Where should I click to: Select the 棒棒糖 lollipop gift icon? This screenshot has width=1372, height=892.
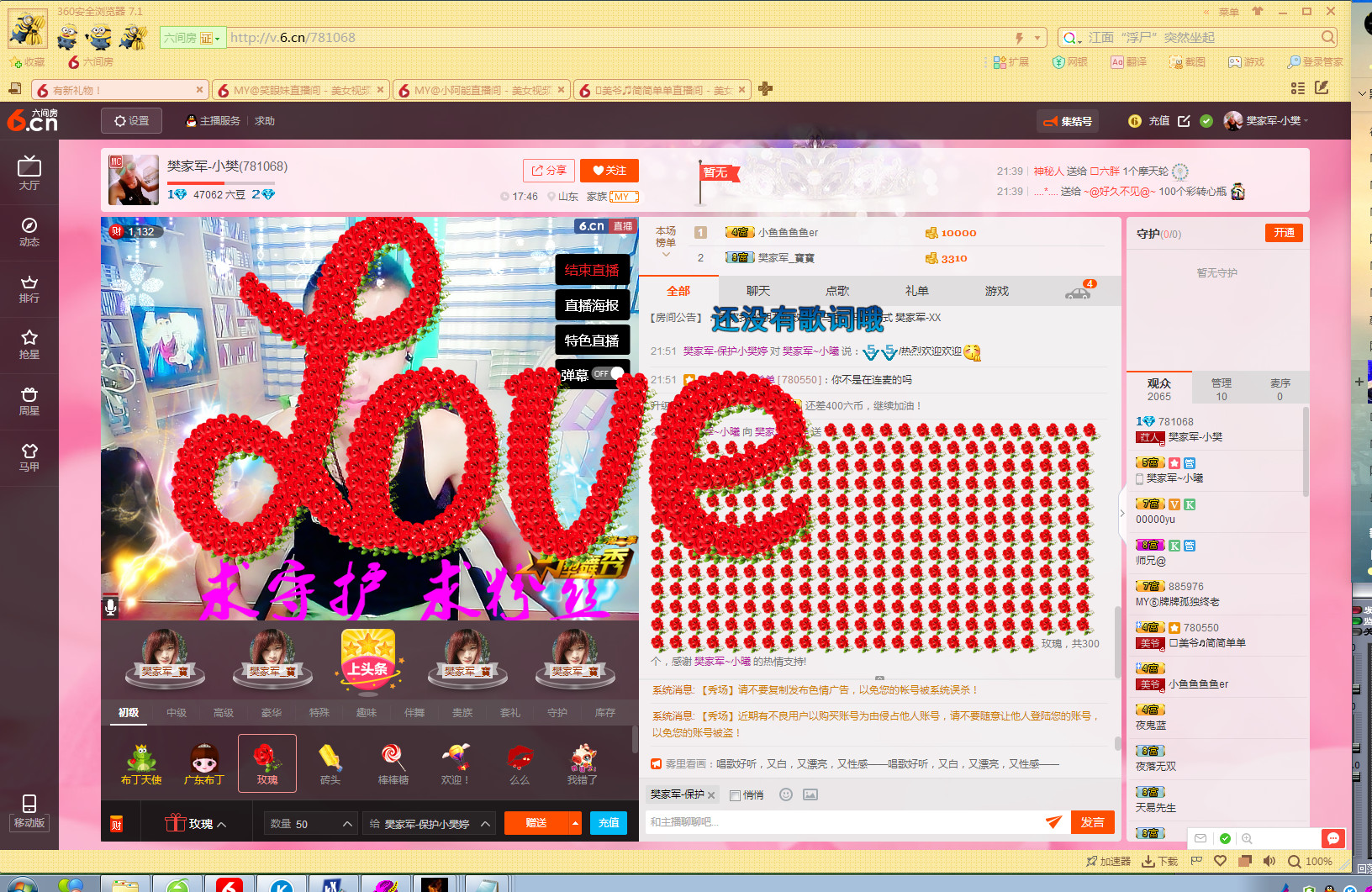pos(393,763)
